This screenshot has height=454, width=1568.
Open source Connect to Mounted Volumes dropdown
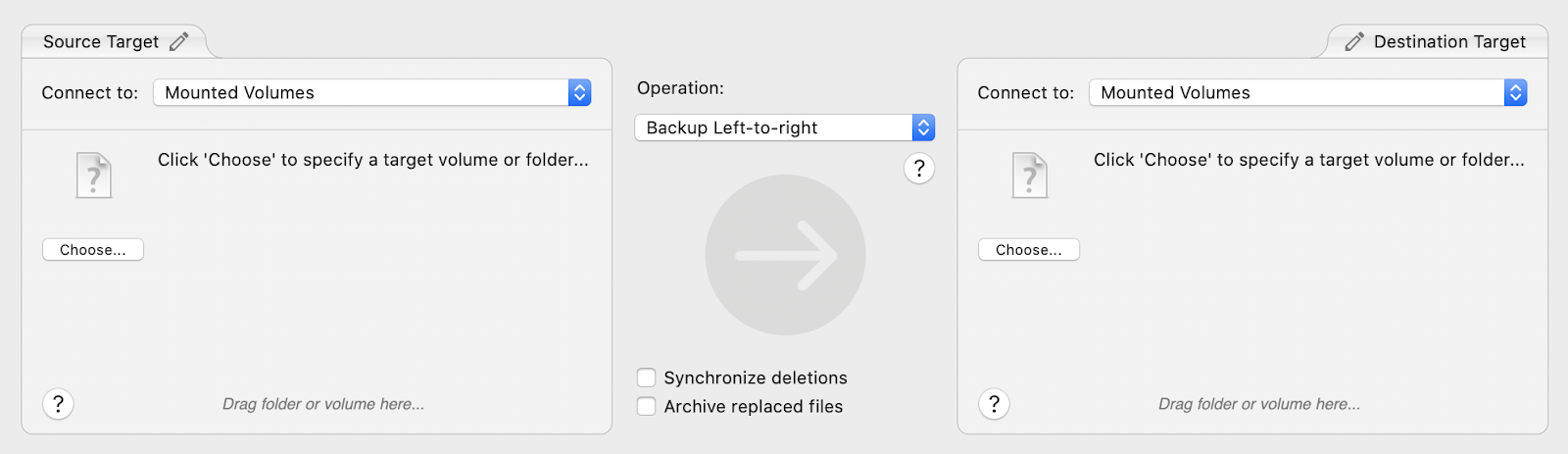tap(372, 92)
